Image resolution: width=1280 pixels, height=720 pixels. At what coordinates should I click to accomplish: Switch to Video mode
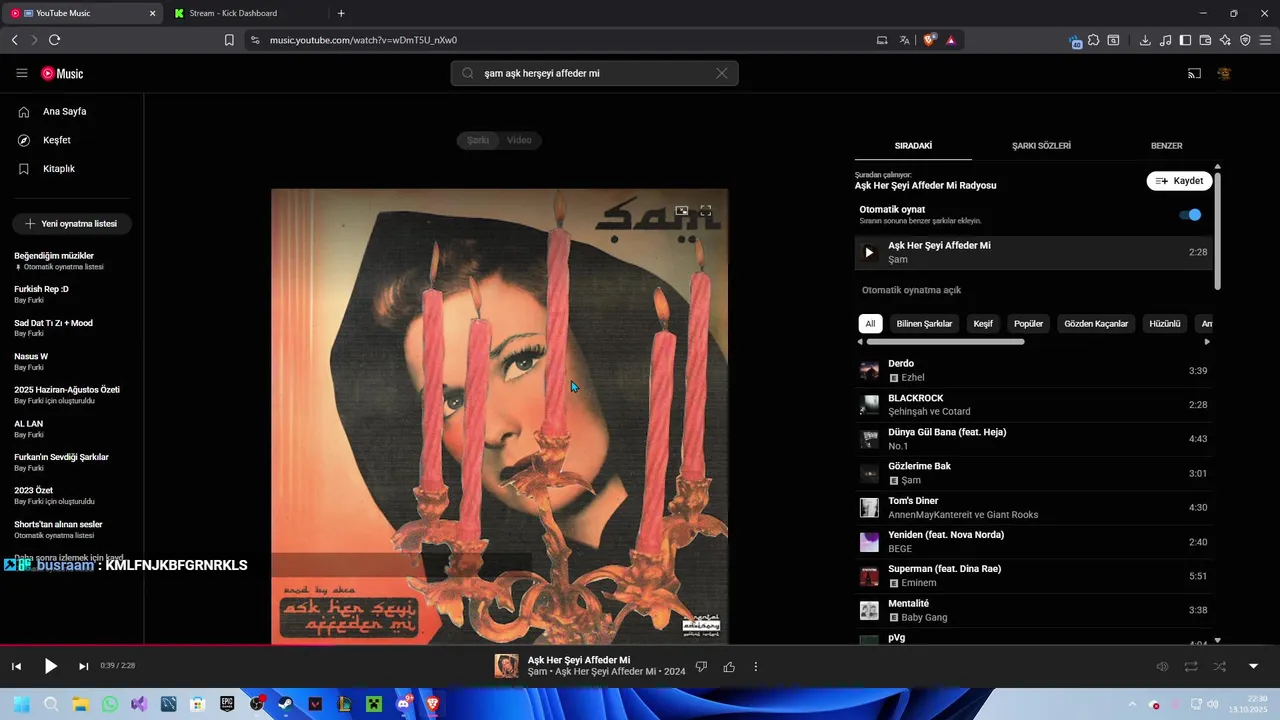click(519, 140)
